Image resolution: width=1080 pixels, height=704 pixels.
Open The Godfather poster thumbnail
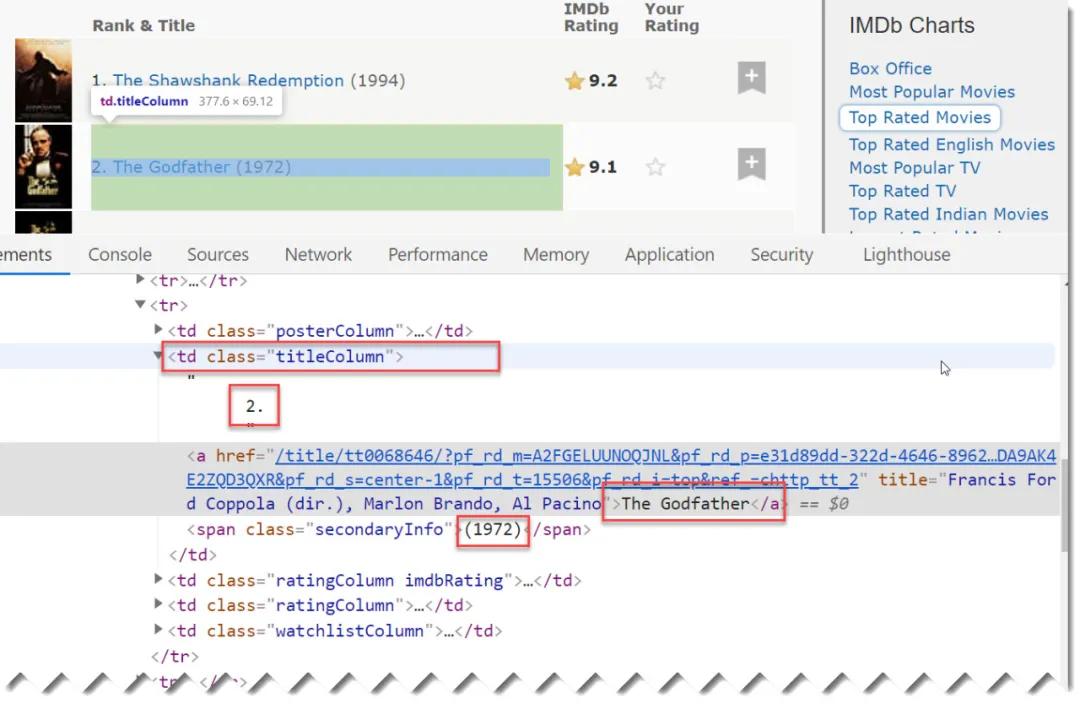pos(43,166)
